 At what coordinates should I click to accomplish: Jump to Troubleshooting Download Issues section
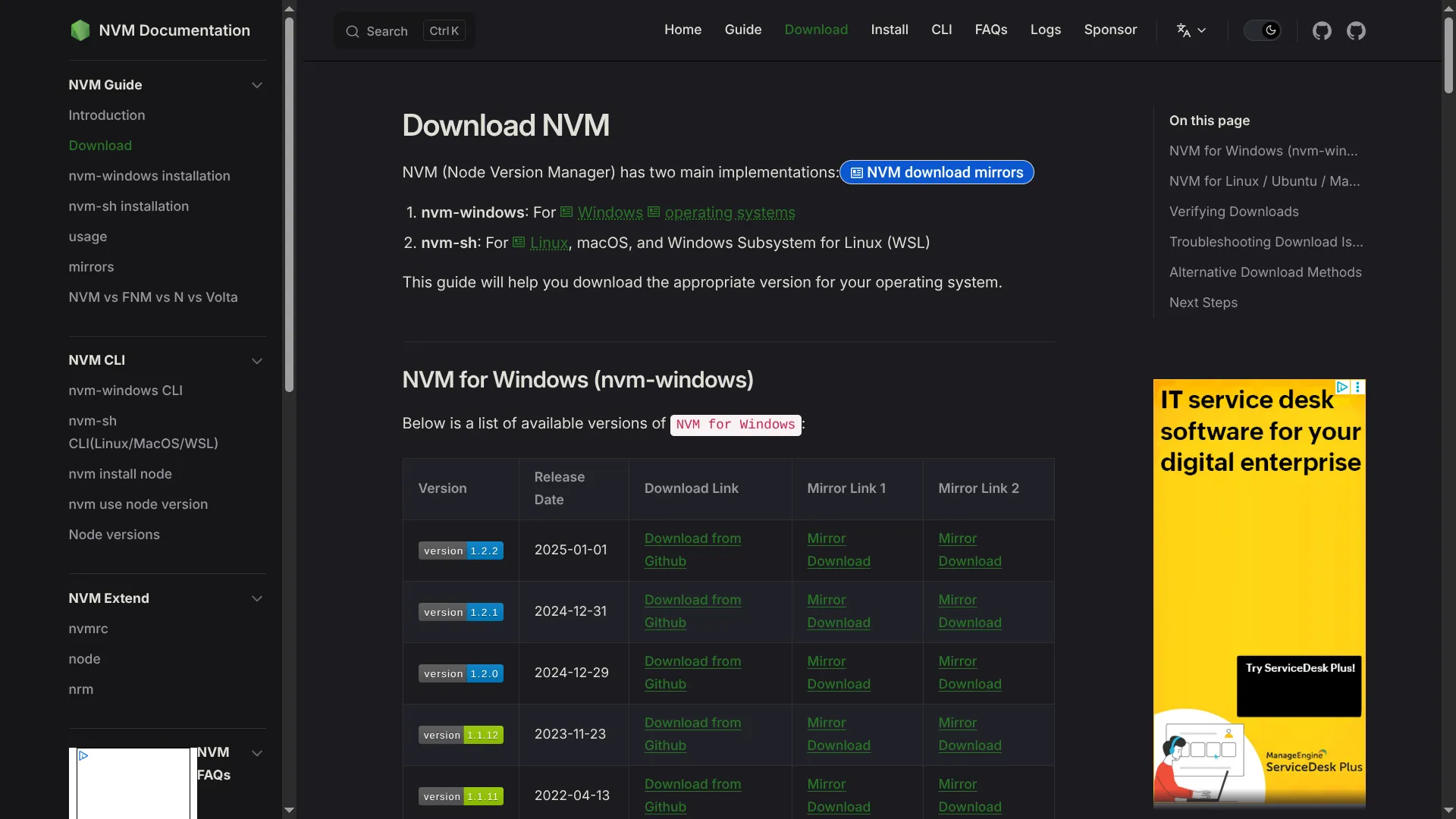1266,242
